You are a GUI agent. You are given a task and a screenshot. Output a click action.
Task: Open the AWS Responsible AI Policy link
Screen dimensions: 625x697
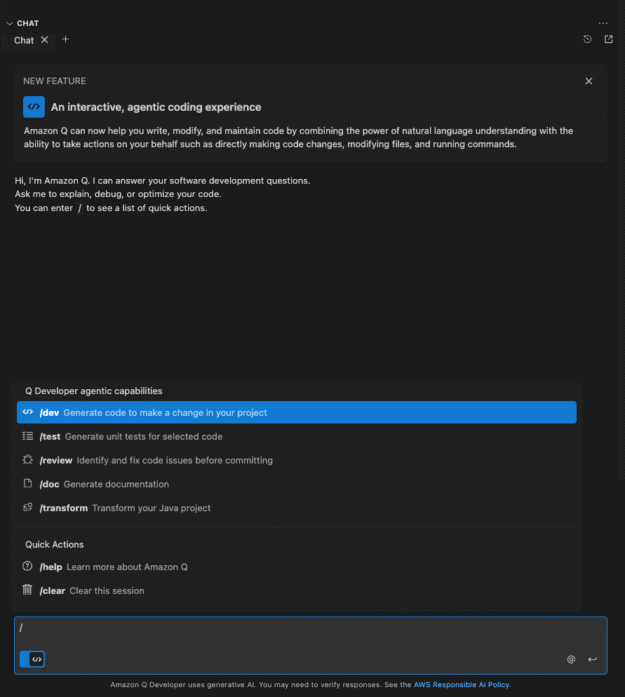pos(462,685)
